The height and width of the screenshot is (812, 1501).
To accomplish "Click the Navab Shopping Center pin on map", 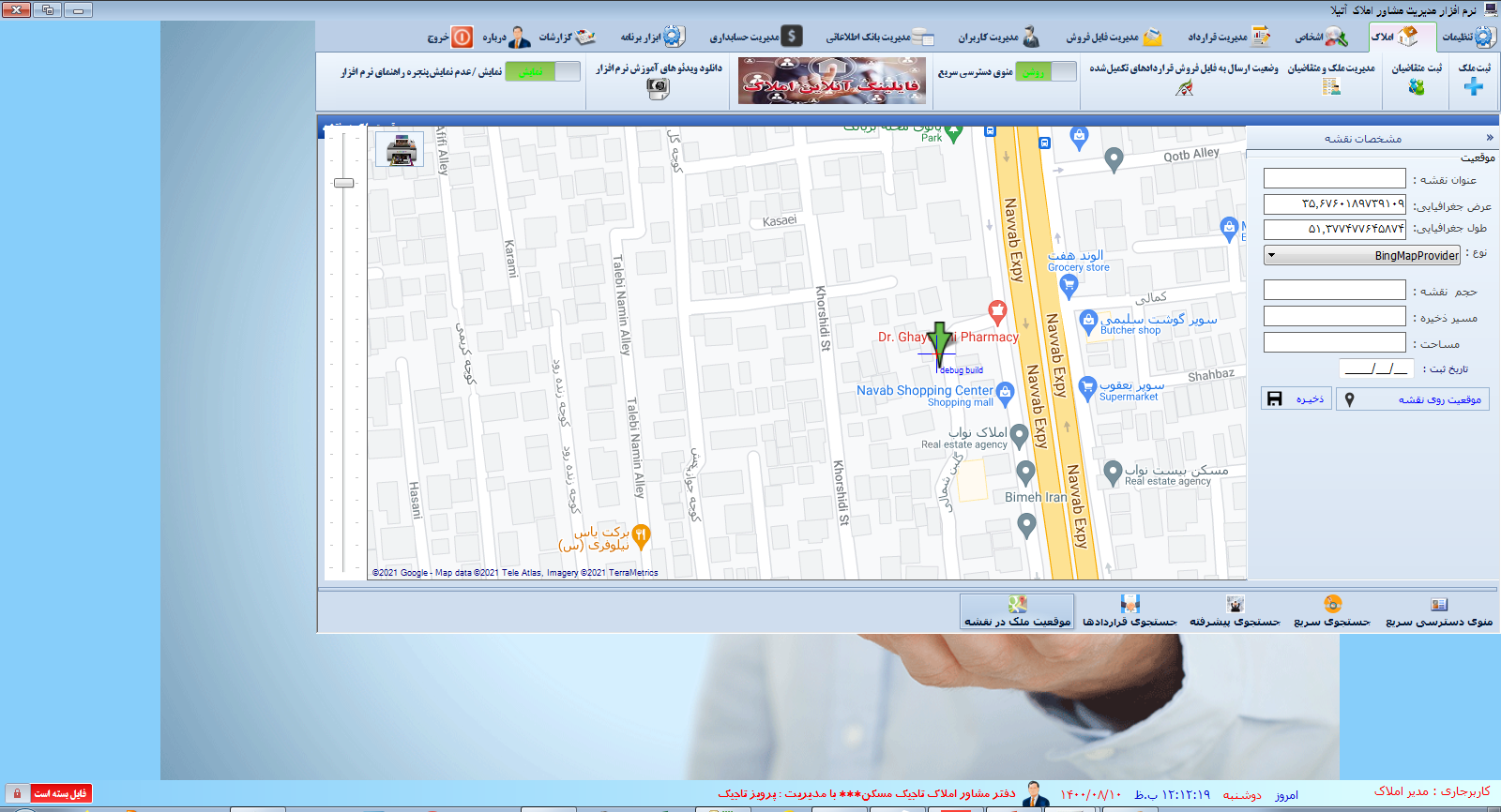I will pyautogui.click(x=1006, y=395).
